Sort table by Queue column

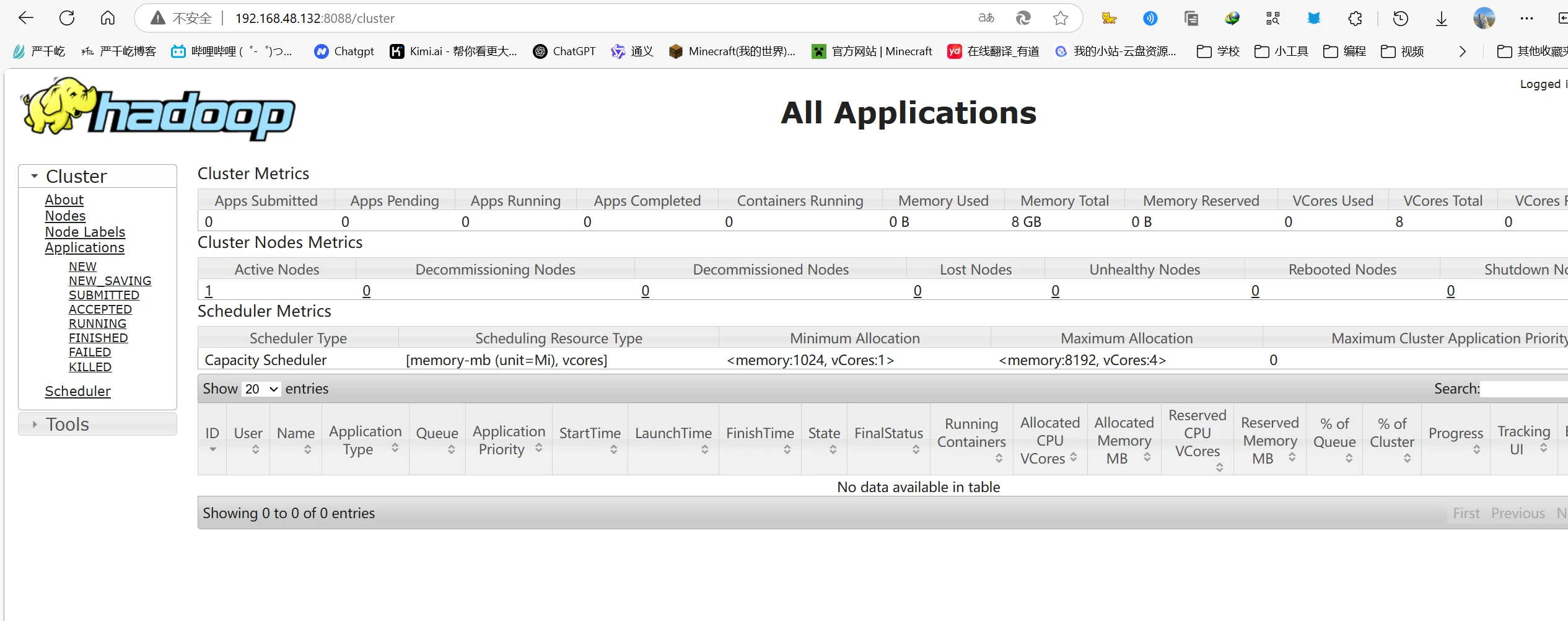tap(437, 439)
